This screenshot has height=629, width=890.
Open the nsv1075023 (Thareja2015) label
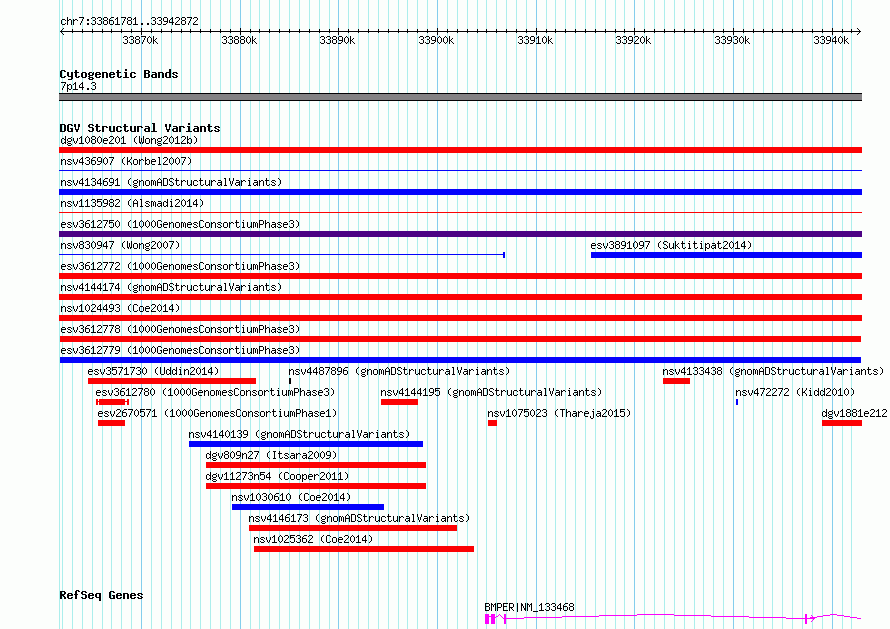559,413
